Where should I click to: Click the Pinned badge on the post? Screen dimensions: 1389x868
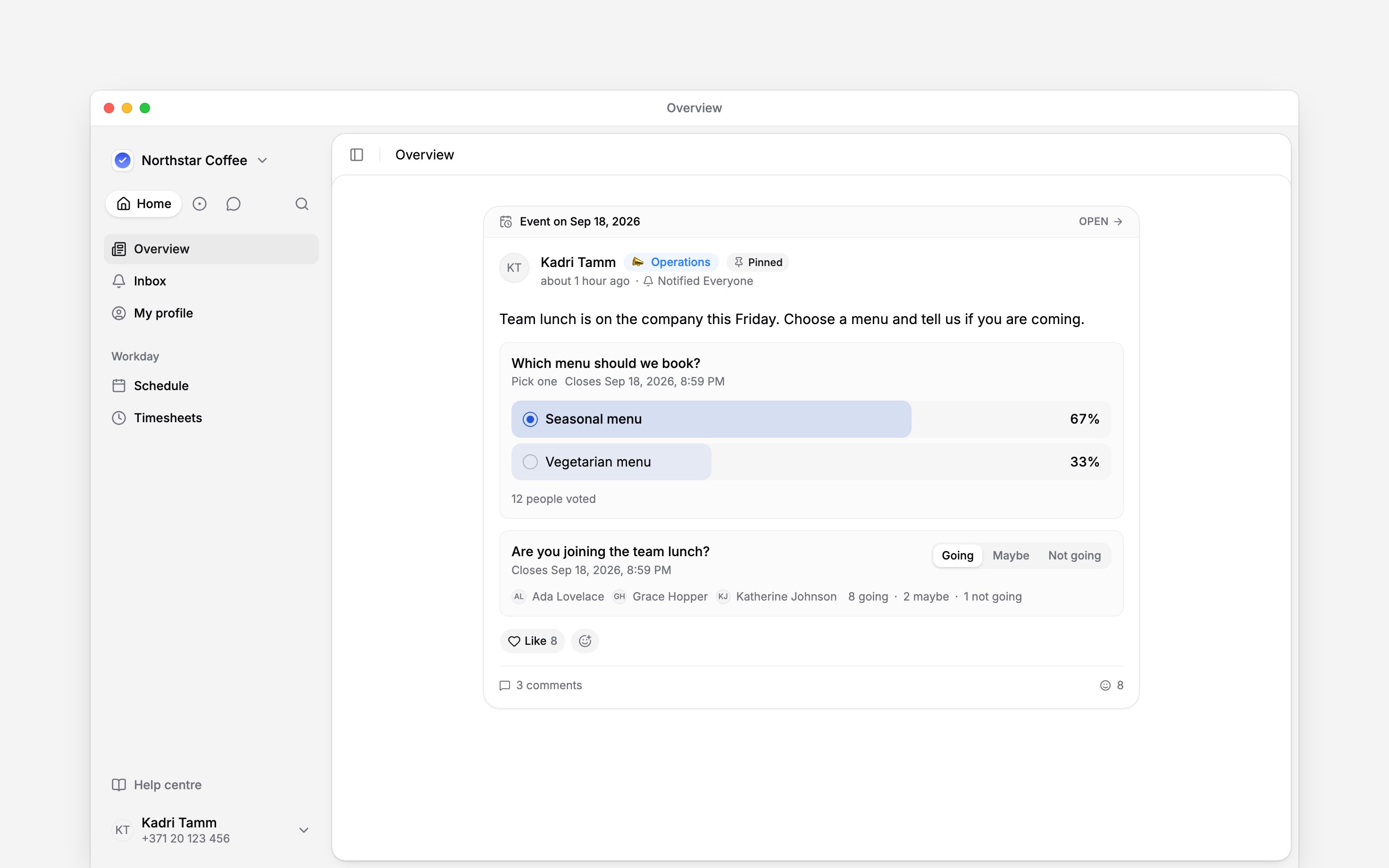pos(758,262)
